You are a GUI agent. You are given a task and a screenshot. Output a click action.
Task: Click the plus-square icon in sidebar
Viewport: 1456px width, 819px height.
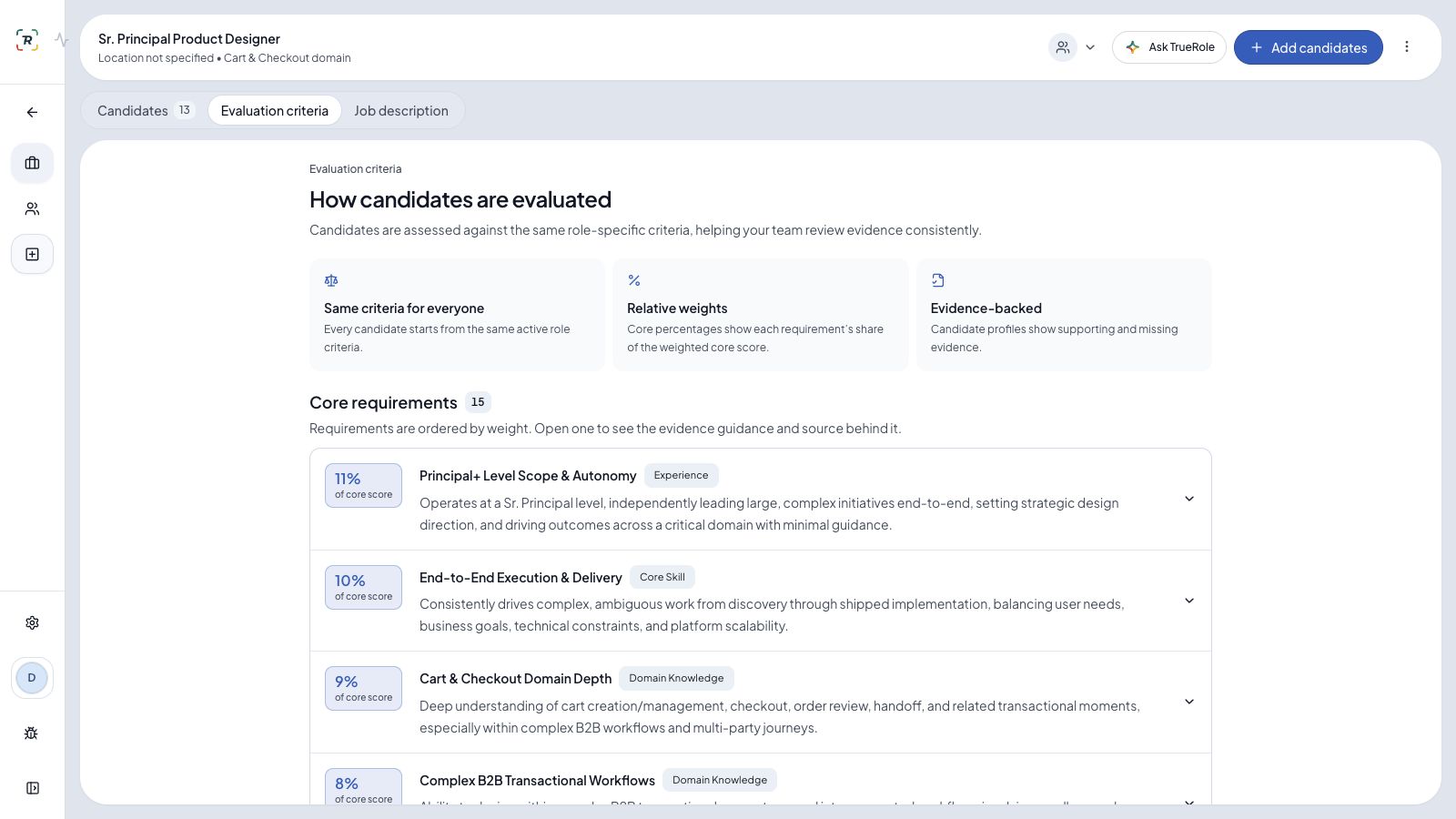pos(32,254)
